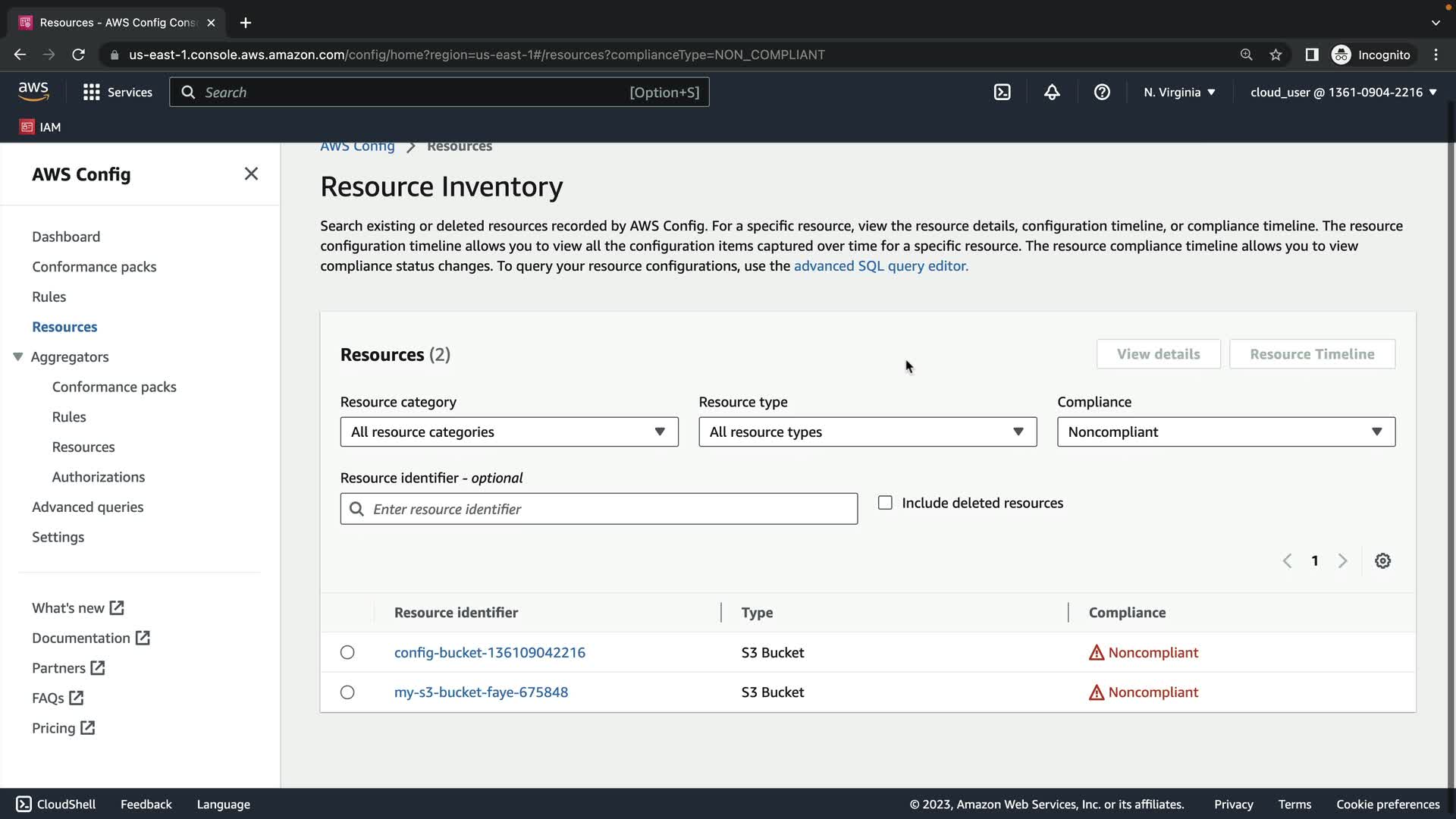The image size is (1456, 819).
Task: Collapse the Aggregators section
Action: 18,357
